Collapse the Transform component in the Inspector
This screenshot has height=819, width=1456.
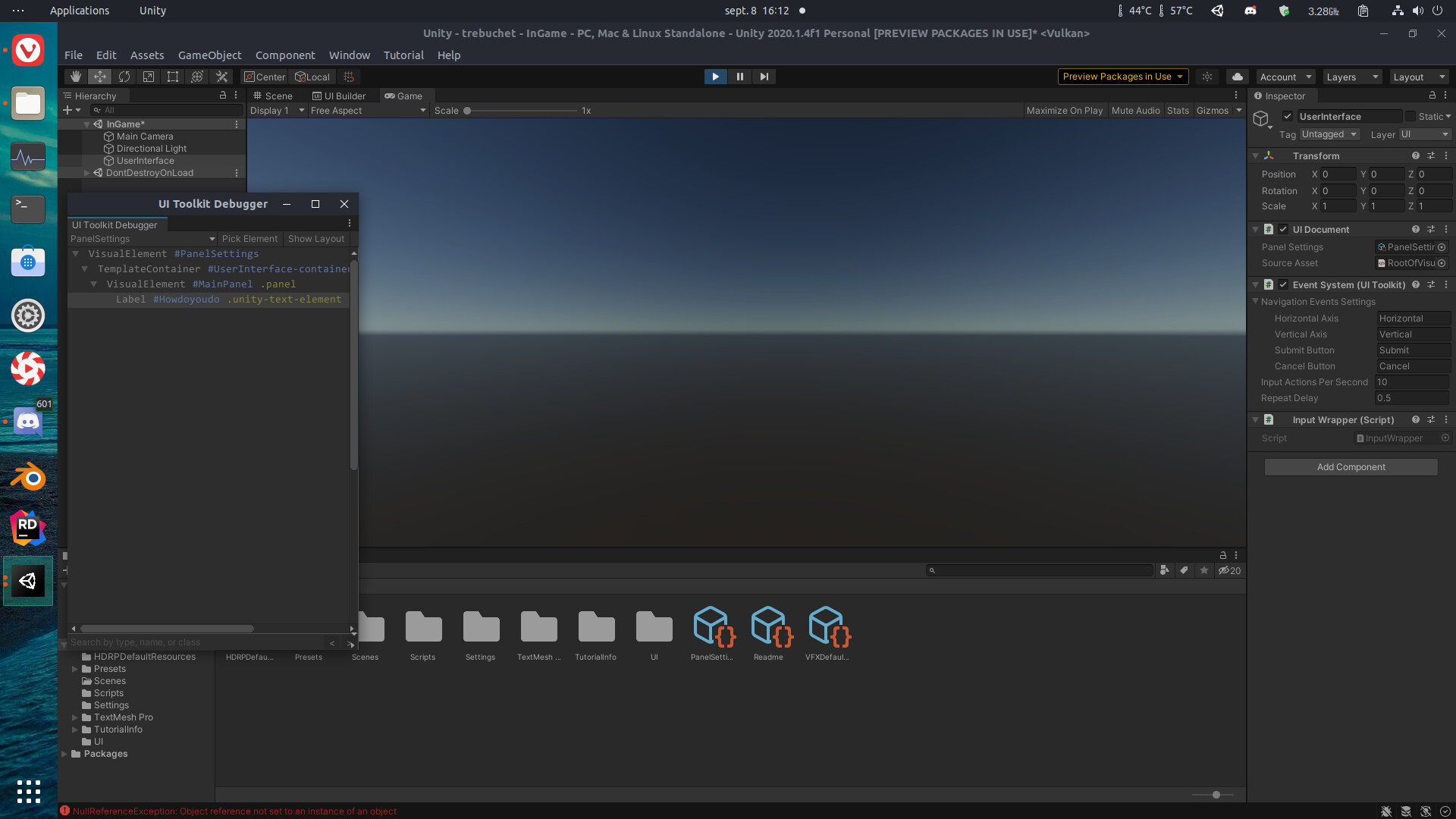click(x=1256, y=155)
